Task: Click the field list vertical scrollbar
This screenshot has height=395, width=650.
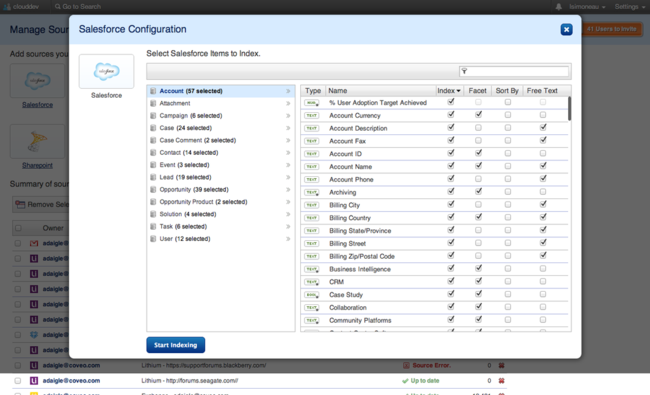Action: [x=569, y=109]
